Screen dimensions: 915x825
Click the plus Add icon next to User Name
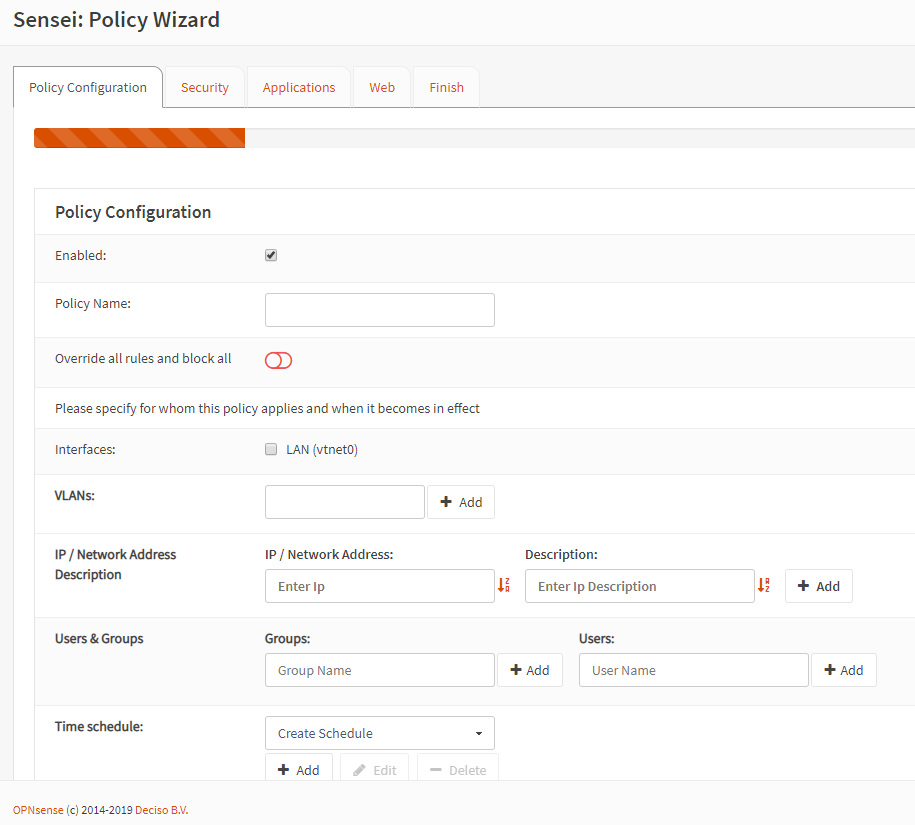point(843,669)
